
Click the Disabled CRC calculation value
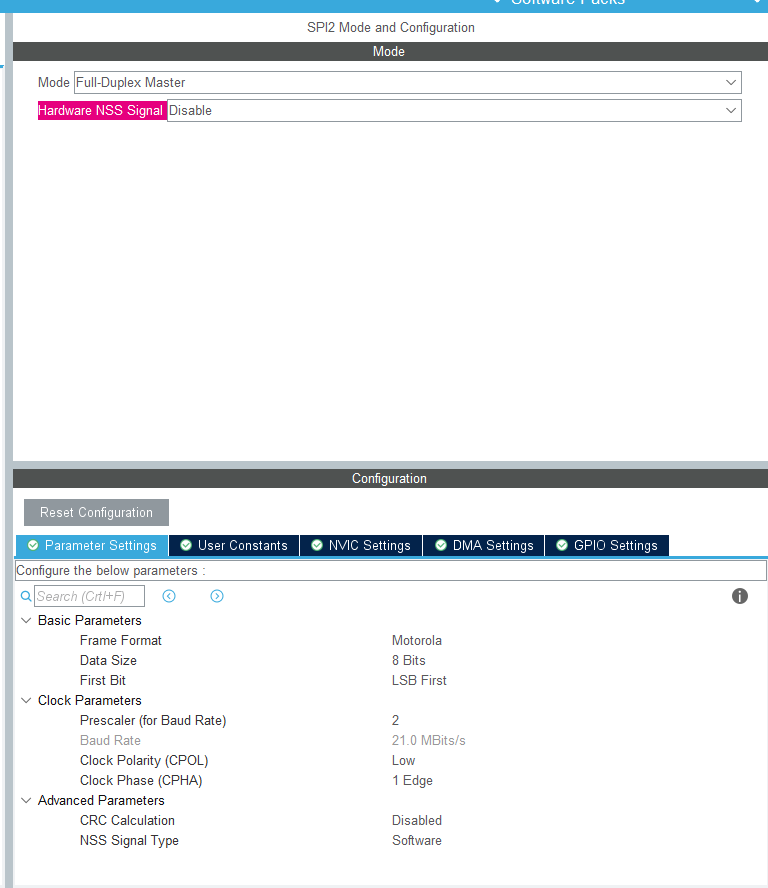417,820
